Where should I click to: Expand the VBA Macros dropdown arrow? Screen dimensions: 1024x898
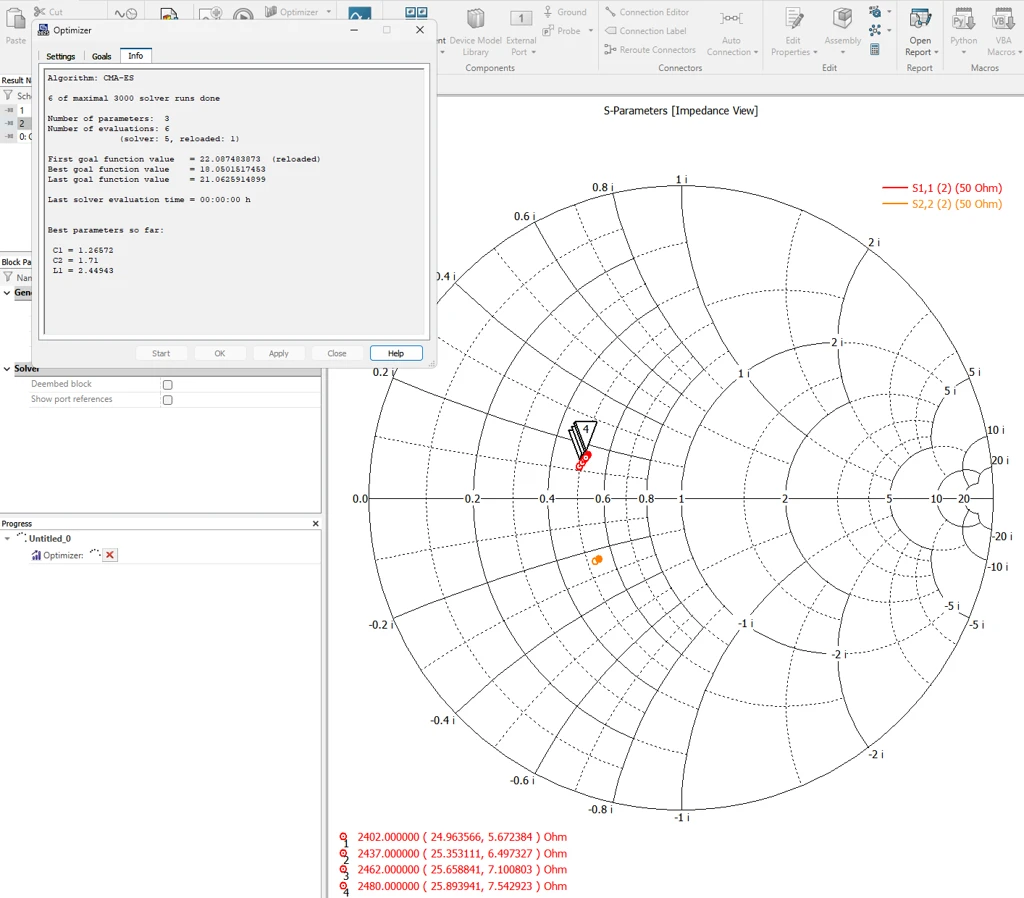(1020, 52)
